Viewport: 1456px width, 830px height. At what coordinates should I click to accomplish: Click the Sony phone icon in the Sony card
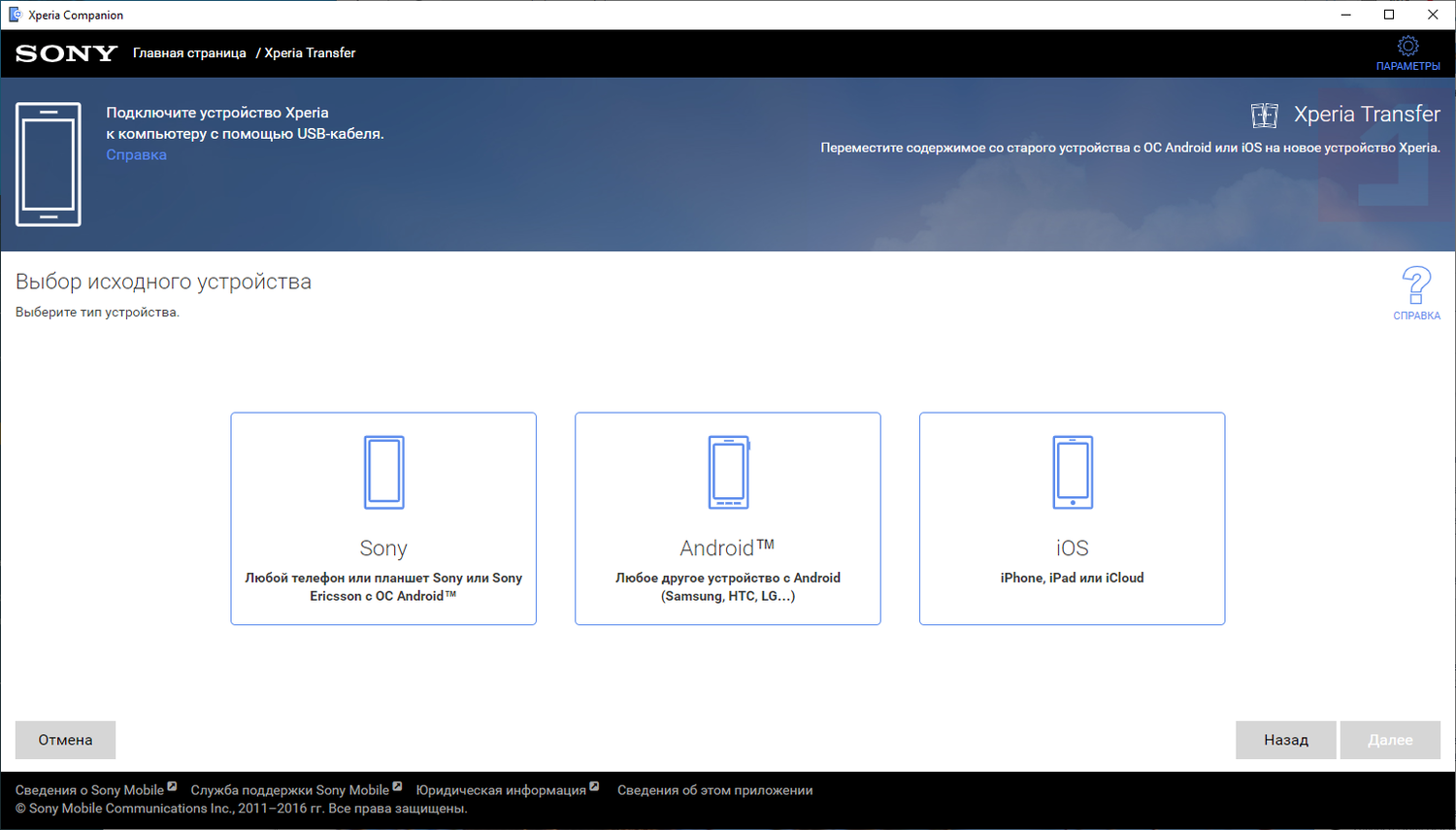pyautogui.click(x=383, y=473)
